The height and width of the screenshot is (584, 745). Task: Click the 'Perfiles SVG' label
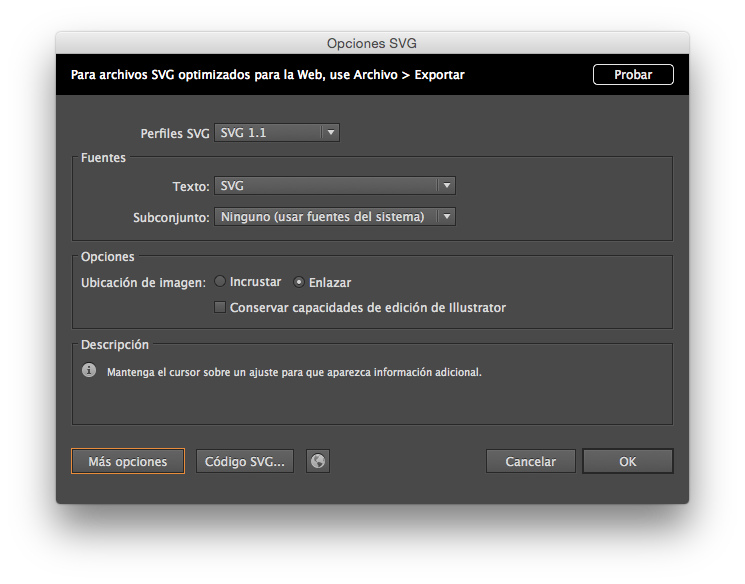(175, 134)
